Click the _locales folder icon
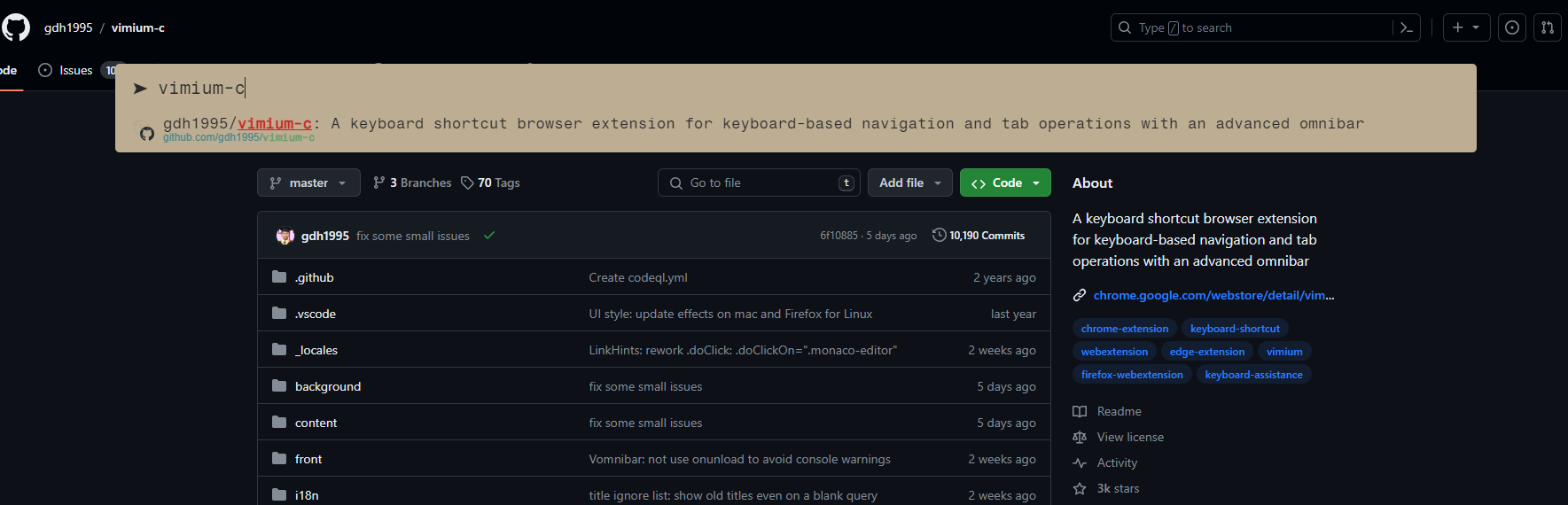The height and width of the screenshot is (505, 1568). coord(279,349)
